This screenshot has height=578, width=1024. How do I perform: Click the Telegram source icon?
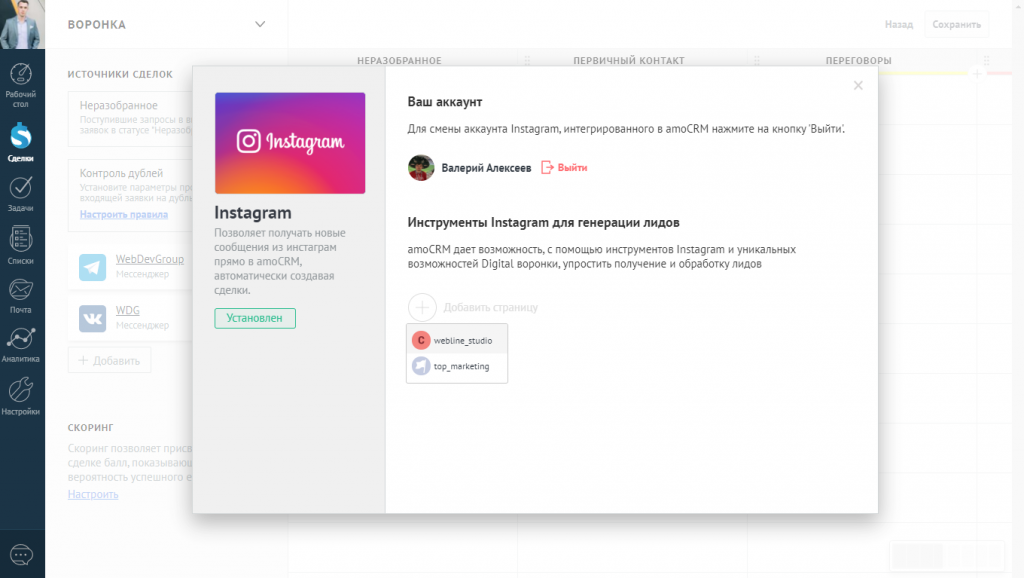[x=93, y=267]
